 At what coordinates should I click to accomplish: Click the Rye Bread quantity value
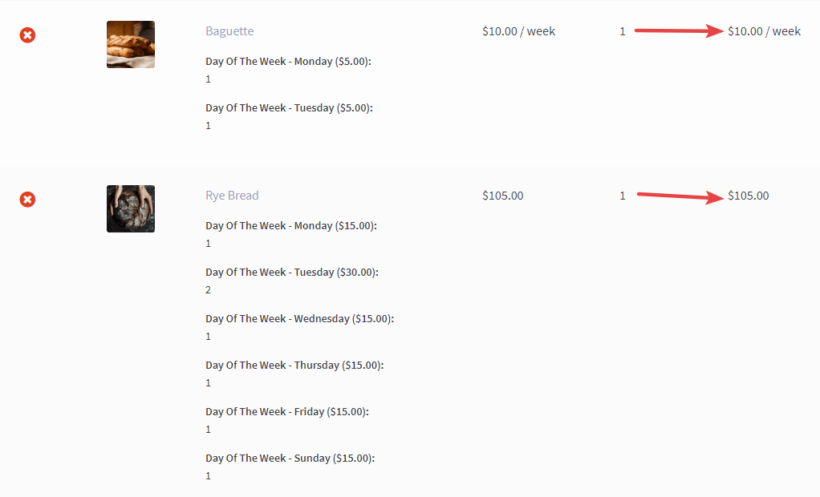(x=622, y=196)
